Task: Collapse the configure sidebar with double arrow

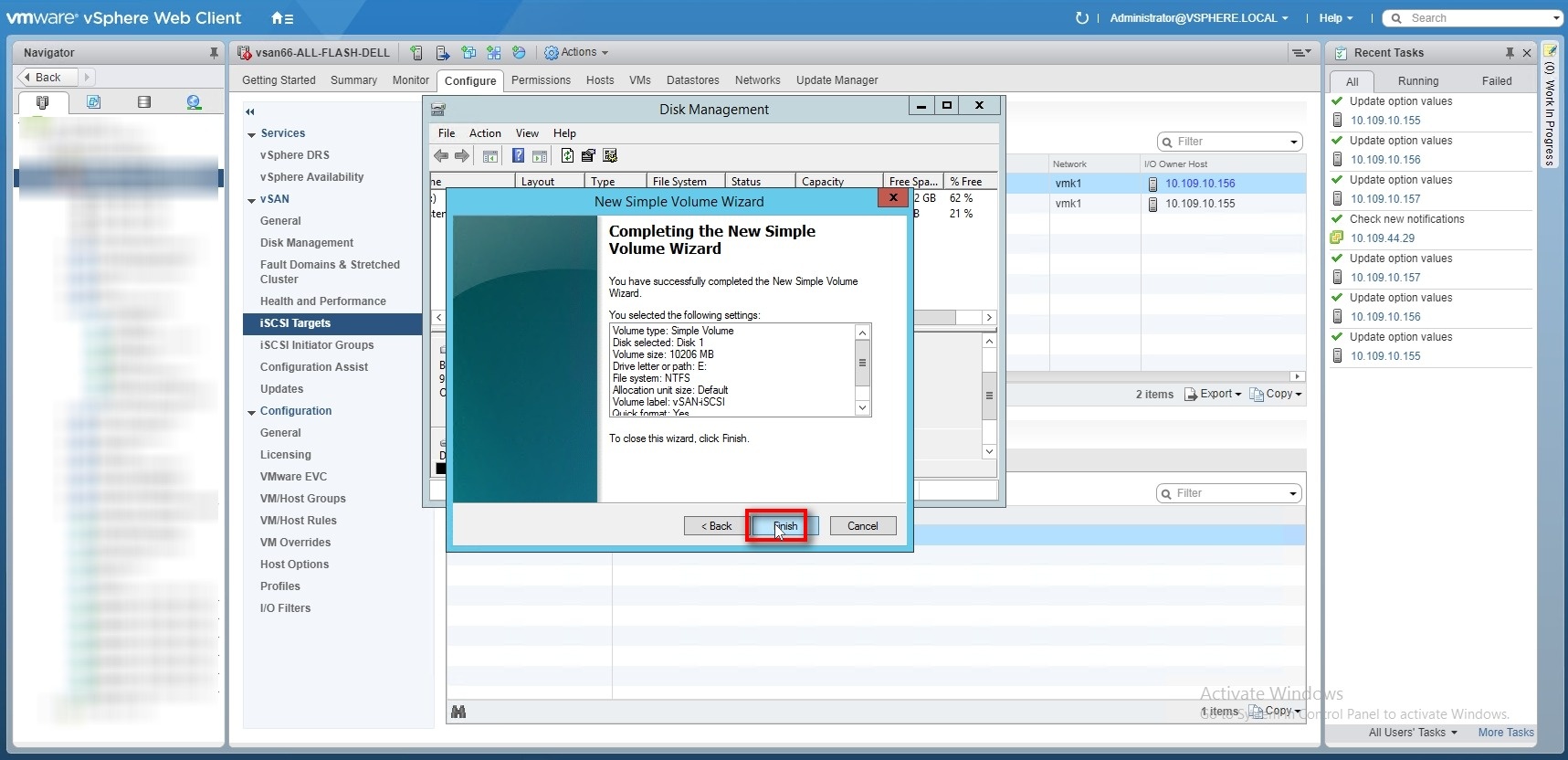Action: coord(249,111)
